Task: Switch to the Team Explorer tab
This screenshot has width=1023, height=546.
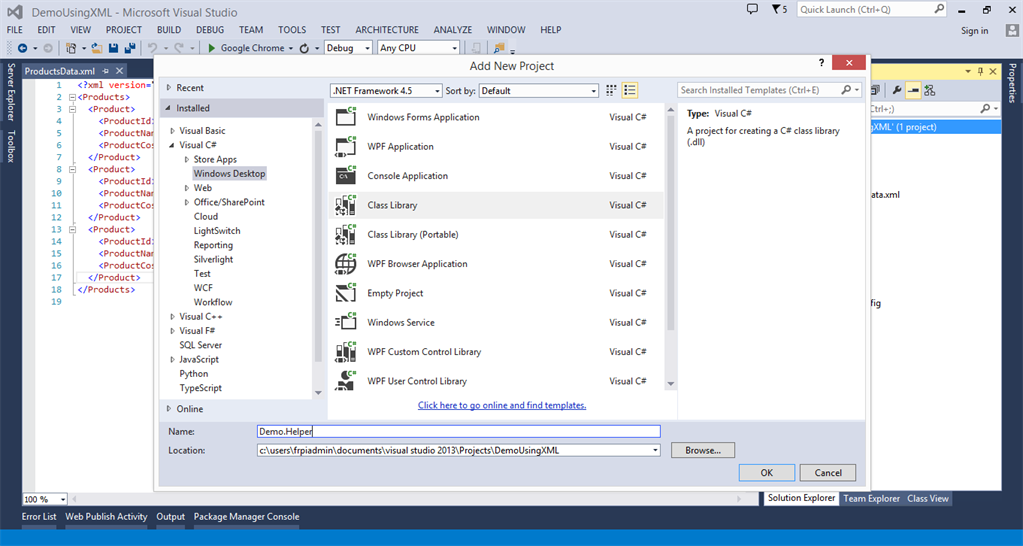Action: click(x=871, y=498)
